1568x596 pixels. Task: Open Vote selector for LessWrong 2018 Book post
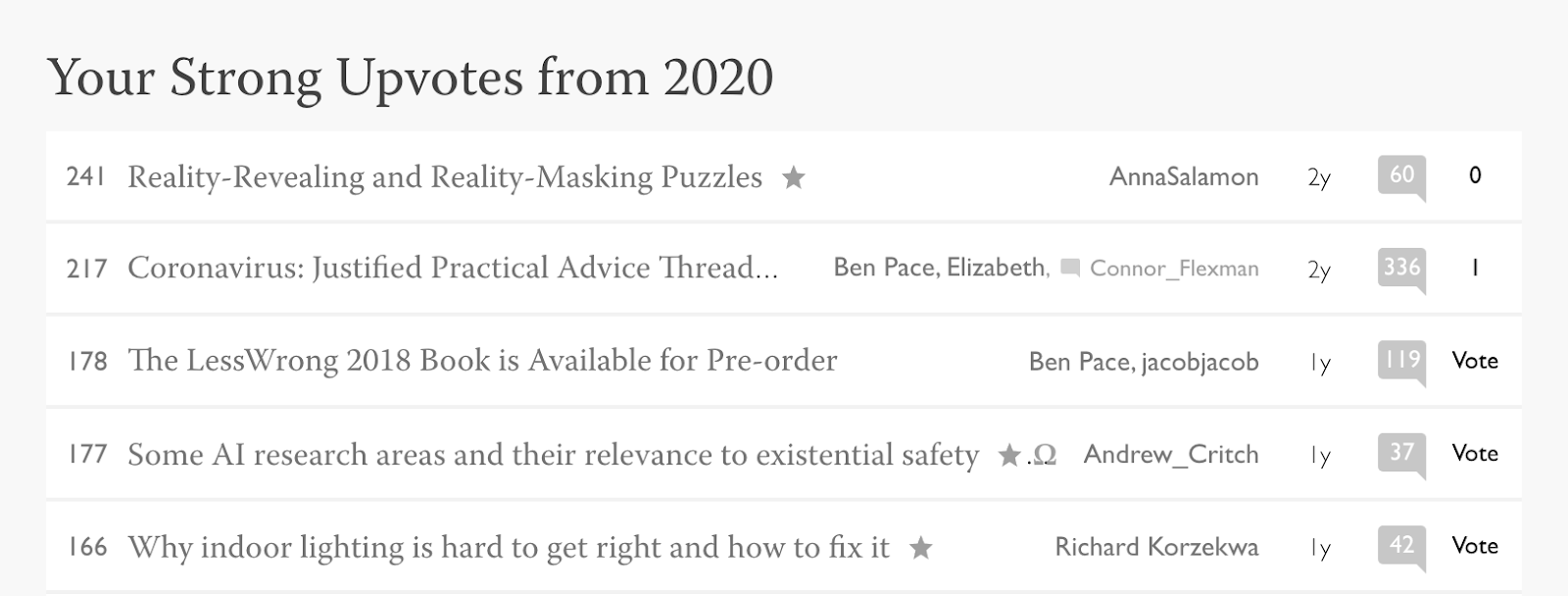coord(1475,361)
